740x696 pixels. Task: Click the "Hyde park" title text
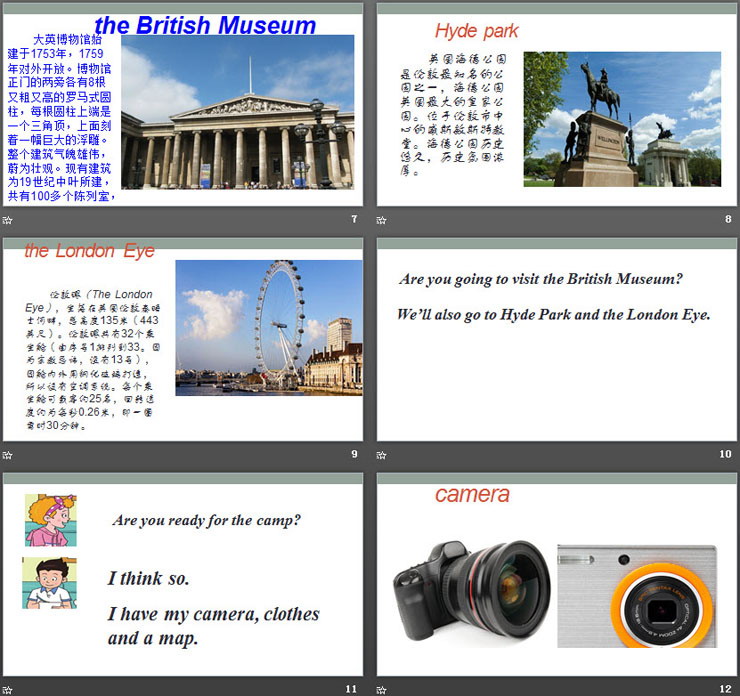476,31
